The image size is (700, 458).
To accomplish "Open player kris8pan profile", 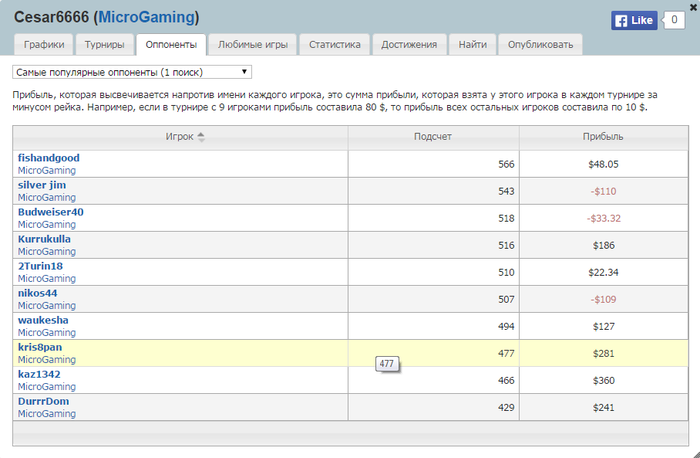I will pos(40,347).
